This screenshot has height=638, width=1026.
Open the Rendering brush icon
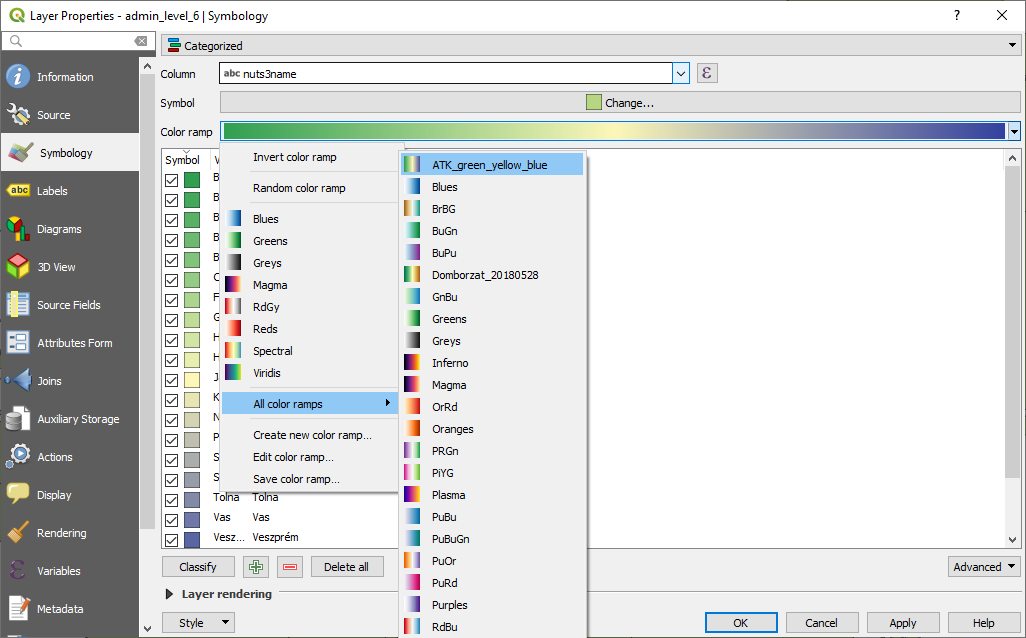(x=18, y=533)
